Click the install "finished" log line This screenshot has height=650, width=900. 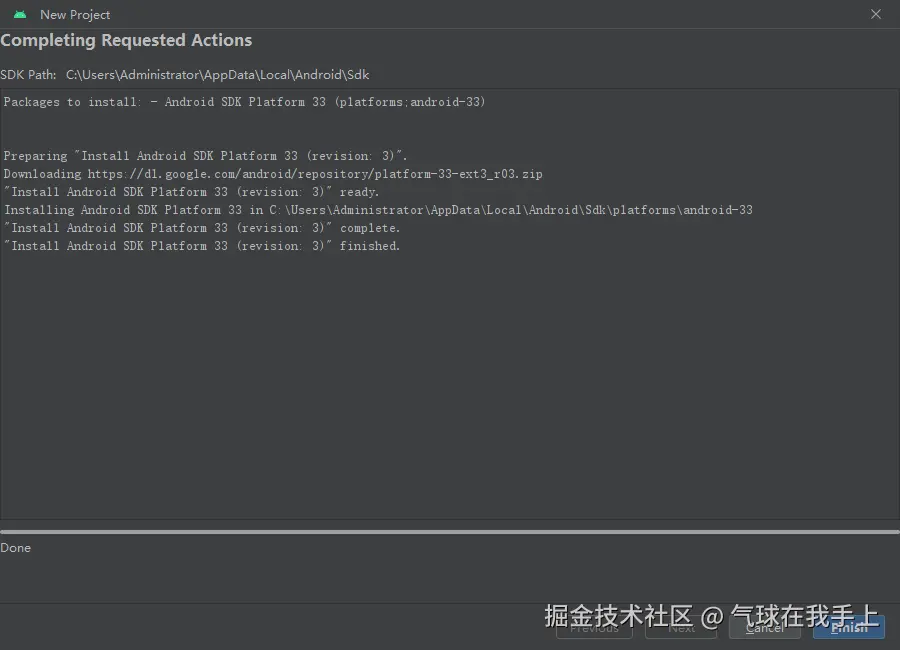201,246
